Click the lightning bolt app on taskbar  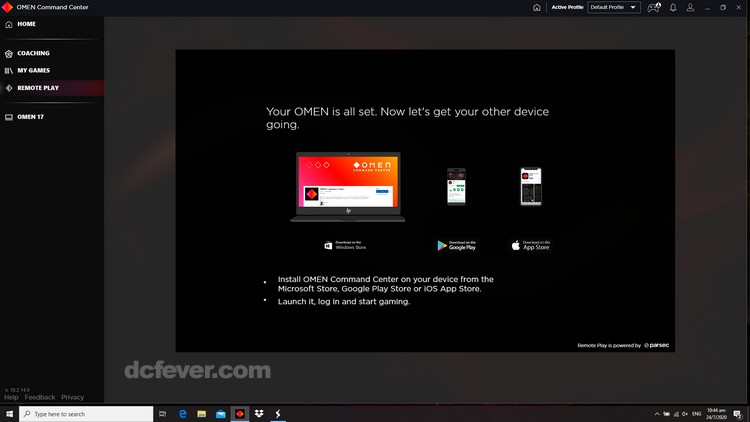click(278, 414)
